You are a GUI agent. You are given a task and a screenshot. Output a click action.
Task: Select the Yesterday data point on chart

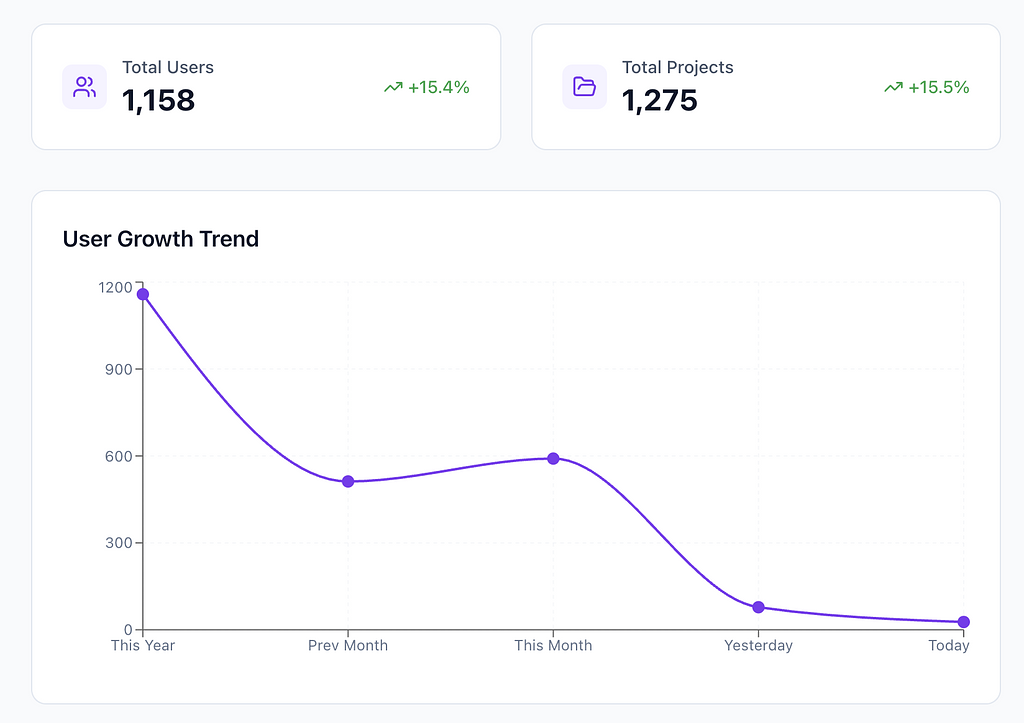point(758,607)
